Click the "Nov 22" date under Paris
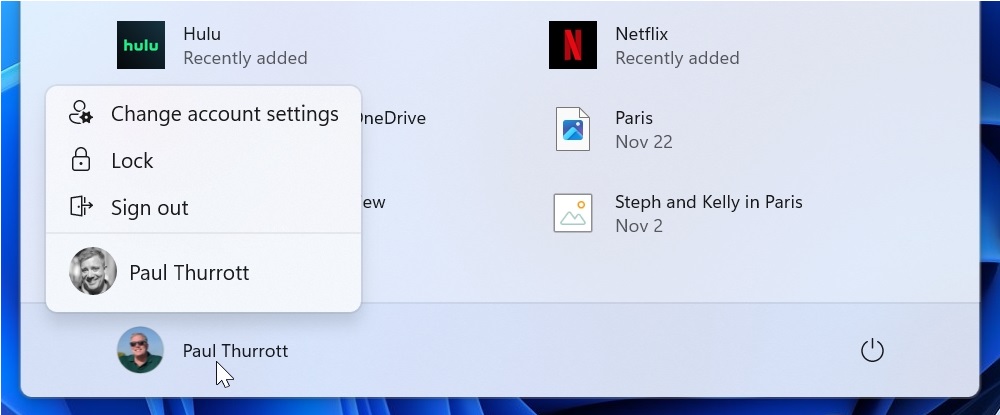Image resolution: width=1000 pixels, height=415 pixels. 643,142
